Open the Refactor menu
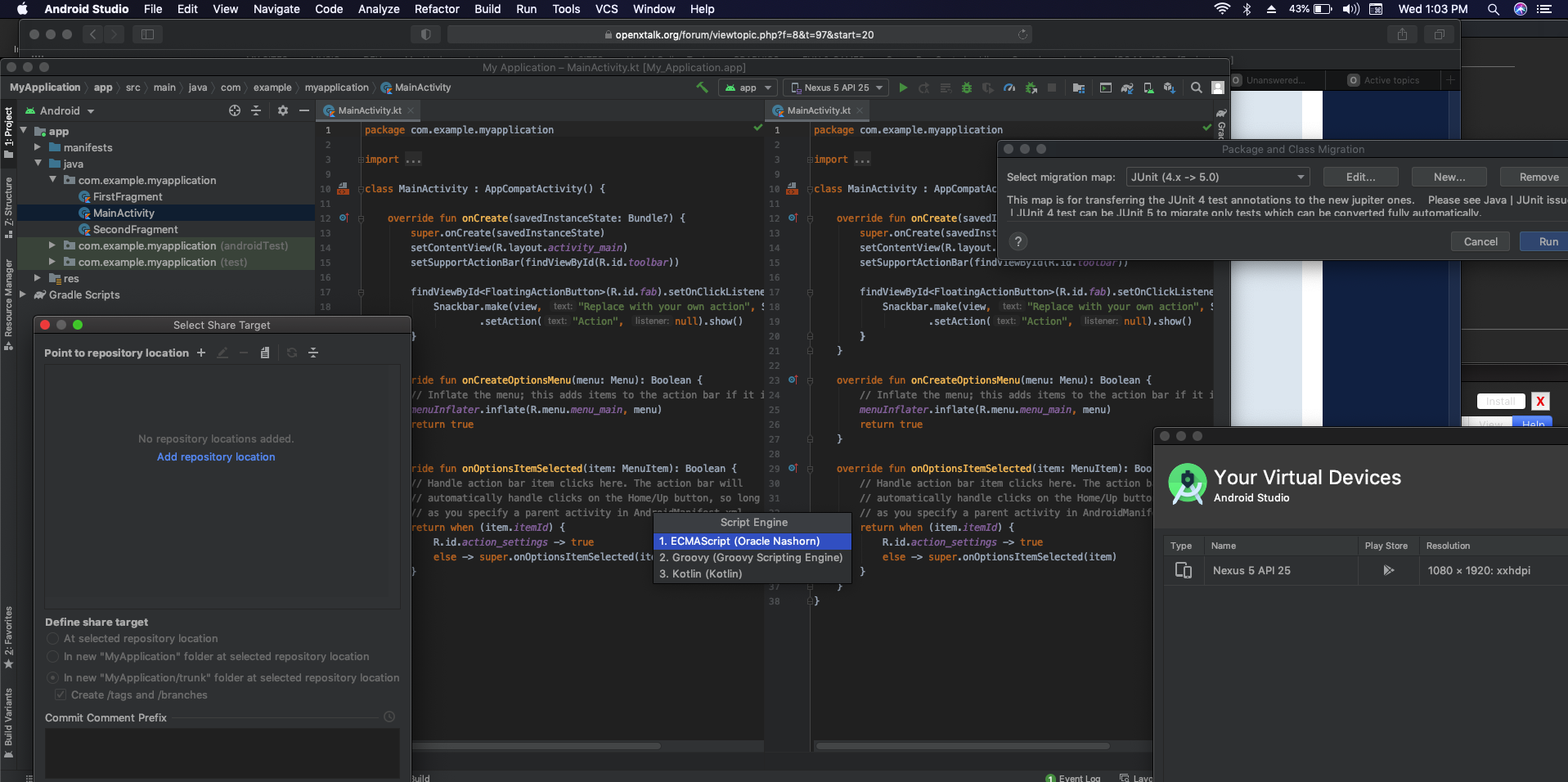 (x=437, y=9)
